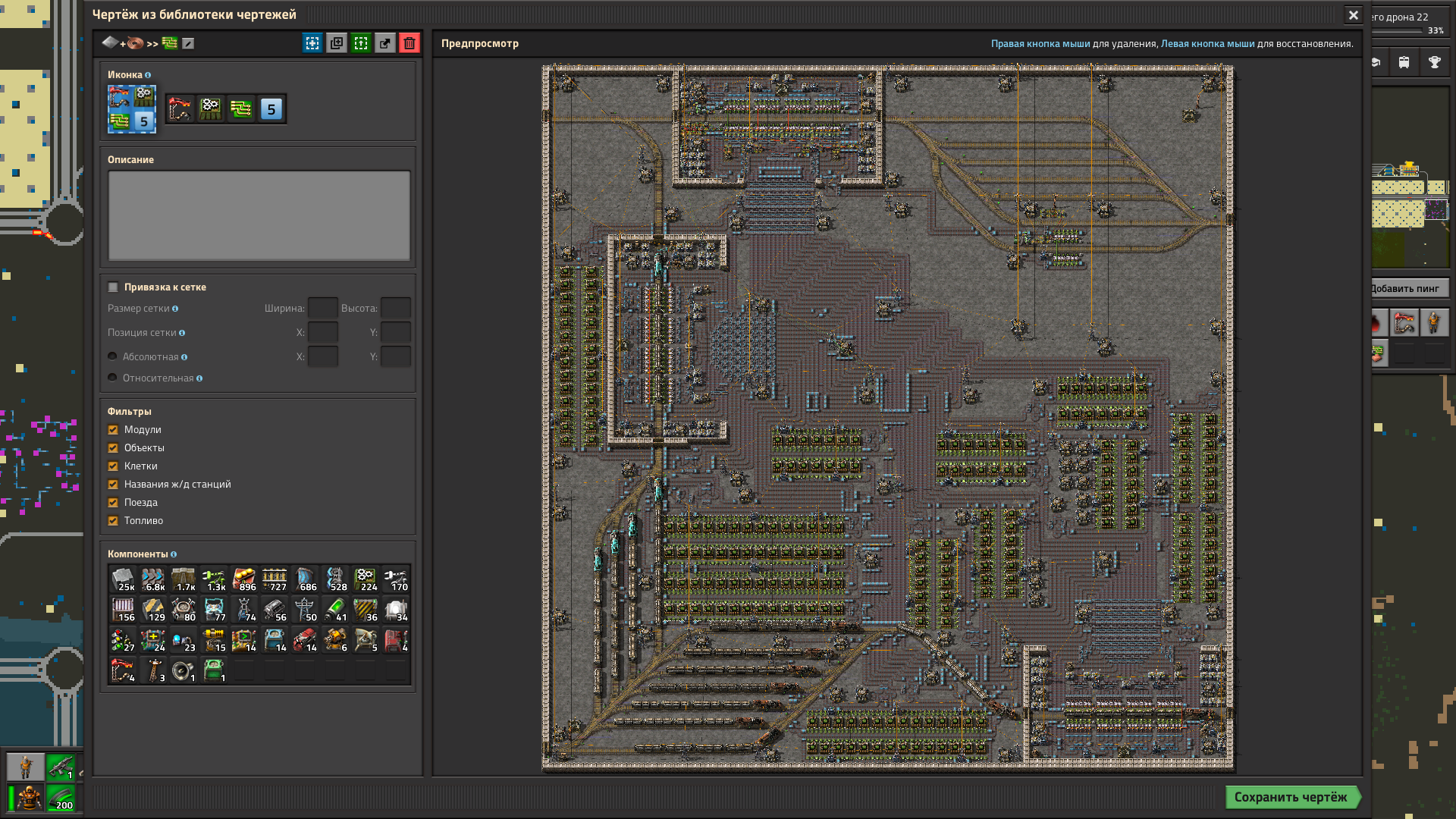Click the wall component 1.7k
The width and height of the screenshot is (1456, 819).
click(184, 579)
